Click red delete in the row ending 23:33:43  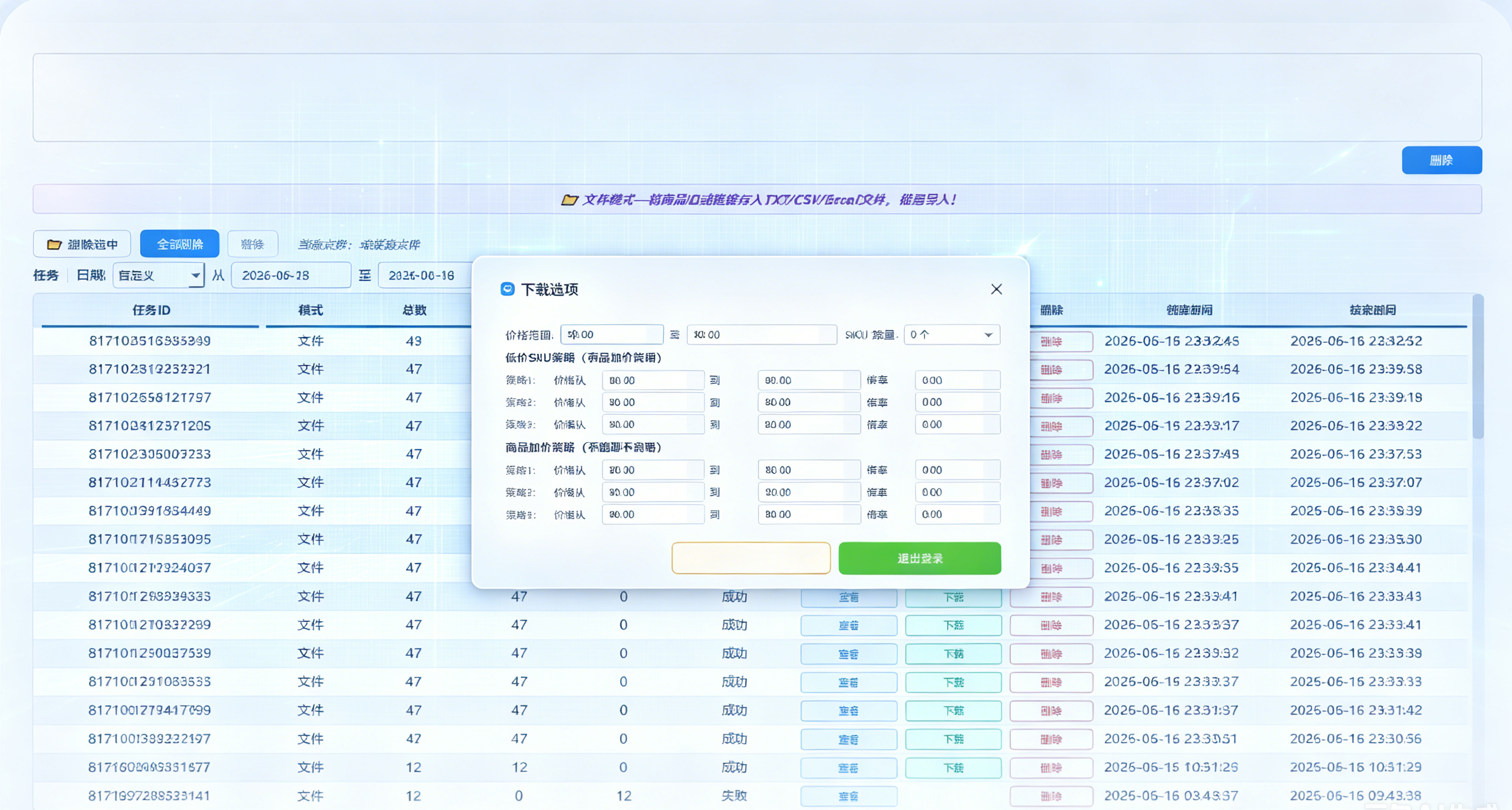1051,597
